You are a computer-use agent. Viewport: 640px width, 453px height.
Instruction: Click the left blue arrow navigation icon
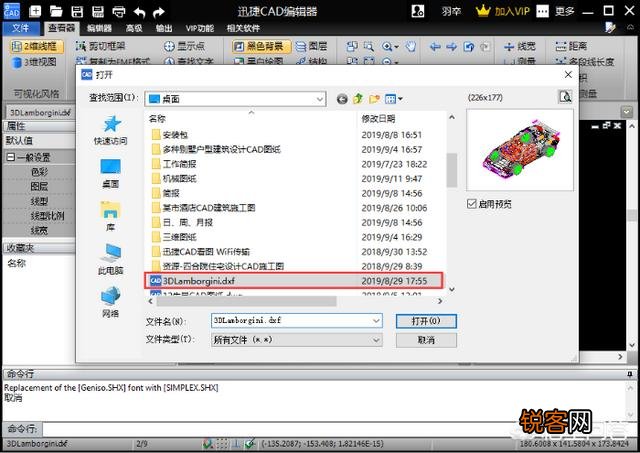pos(435,47)
